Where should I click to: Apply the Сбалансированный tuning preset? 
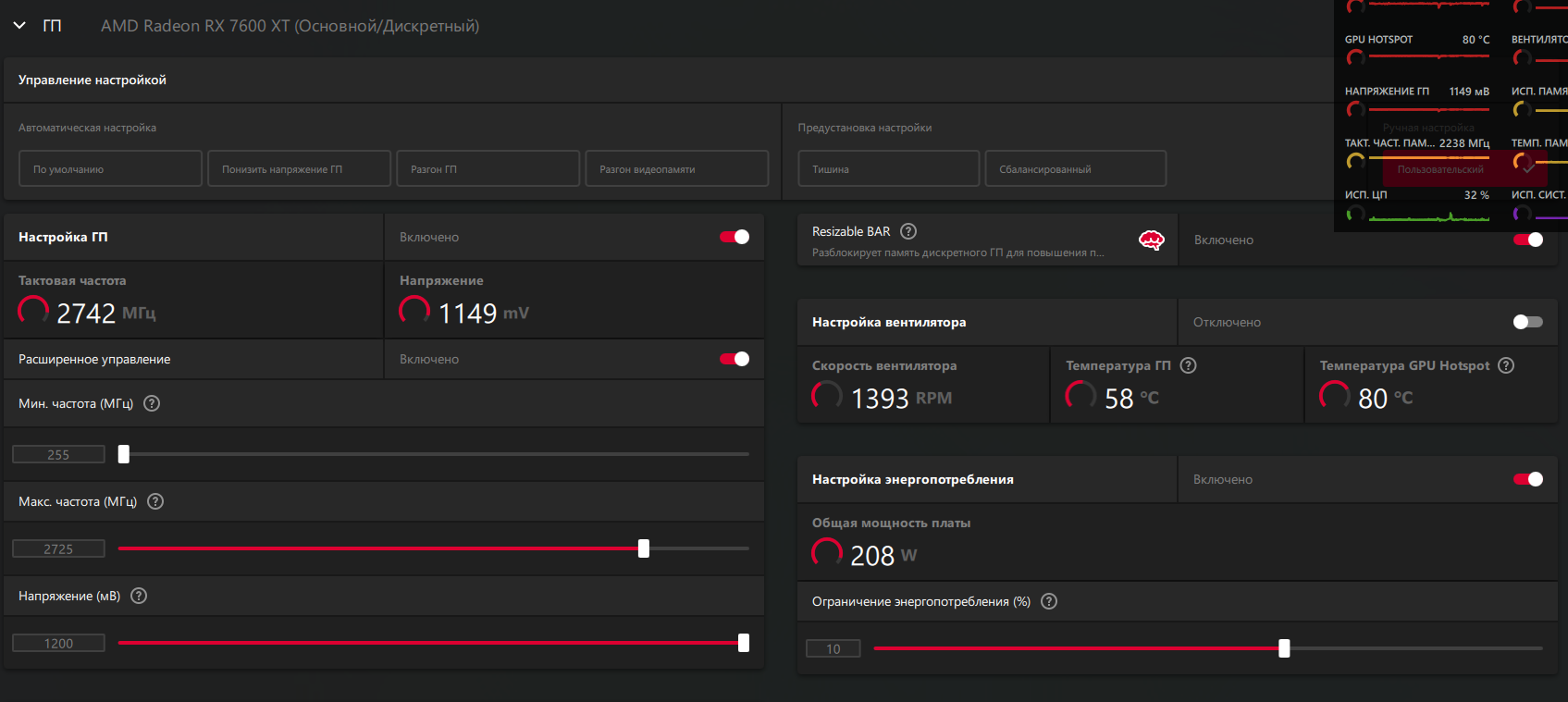click(x=1076, y=169)
